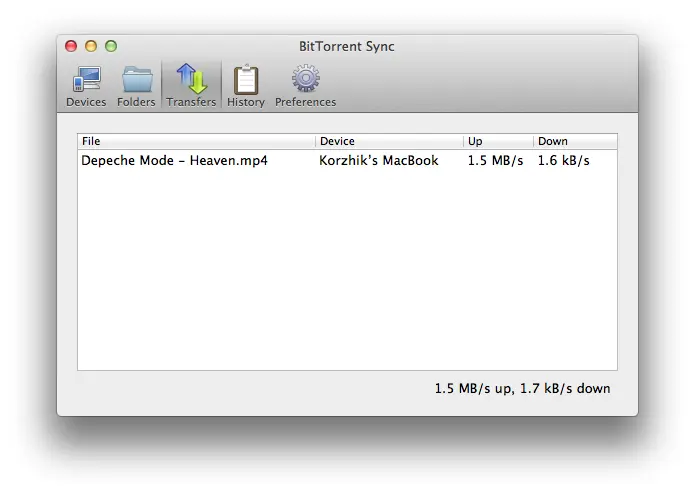695x495 pixels.
Task: Open the History clipboard icon
Action: click(x=246, y=79)
